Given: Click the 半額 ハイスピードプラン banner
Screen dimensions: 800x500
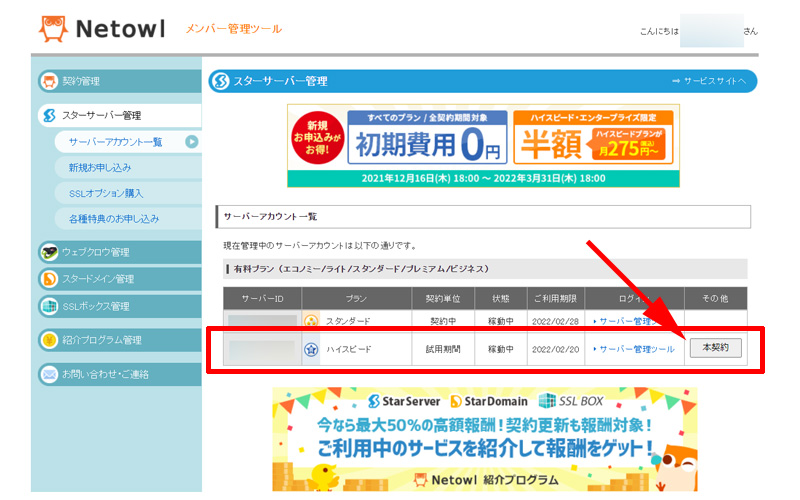Looking at the screenshot, I should (x=593, y=137).
